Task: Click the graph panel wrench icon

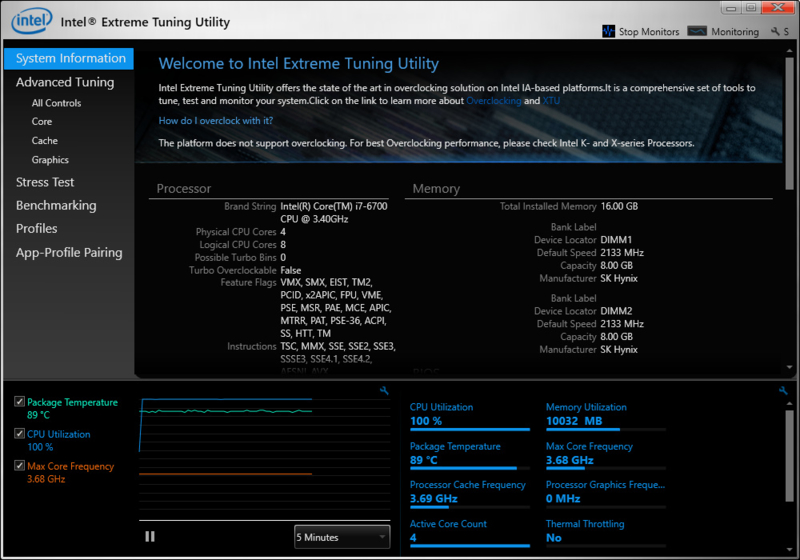Action: pos(384,391)
